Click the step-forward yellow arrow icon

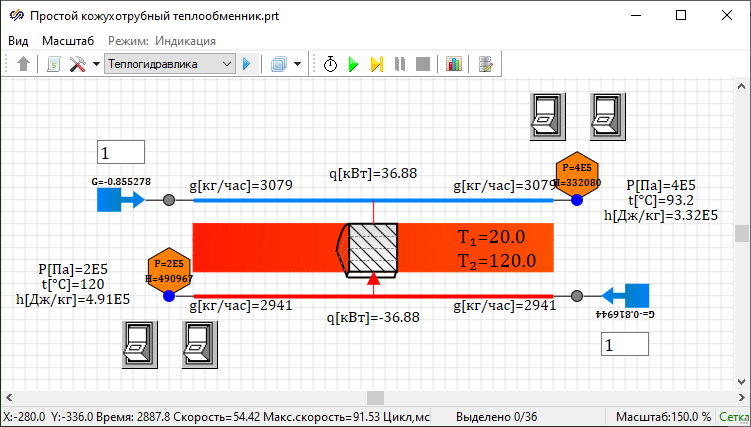pyautogui.click(x=376, y=64)
